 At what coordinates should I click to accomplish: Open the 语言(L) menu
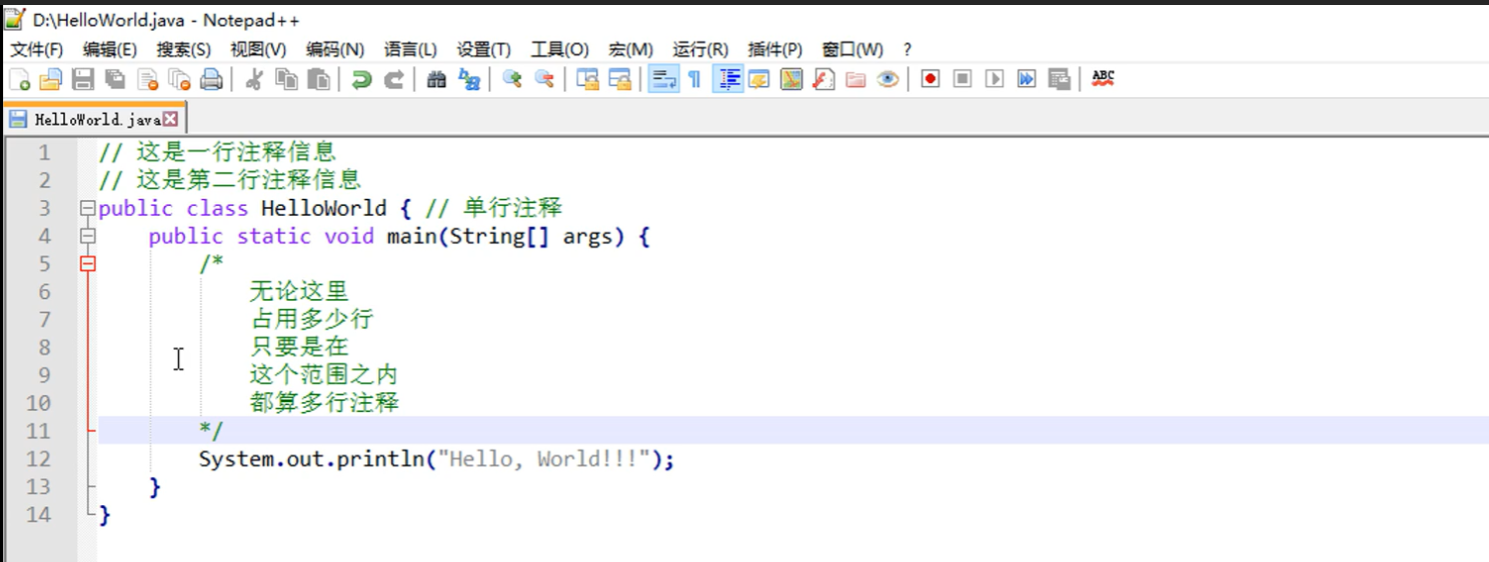411,49
